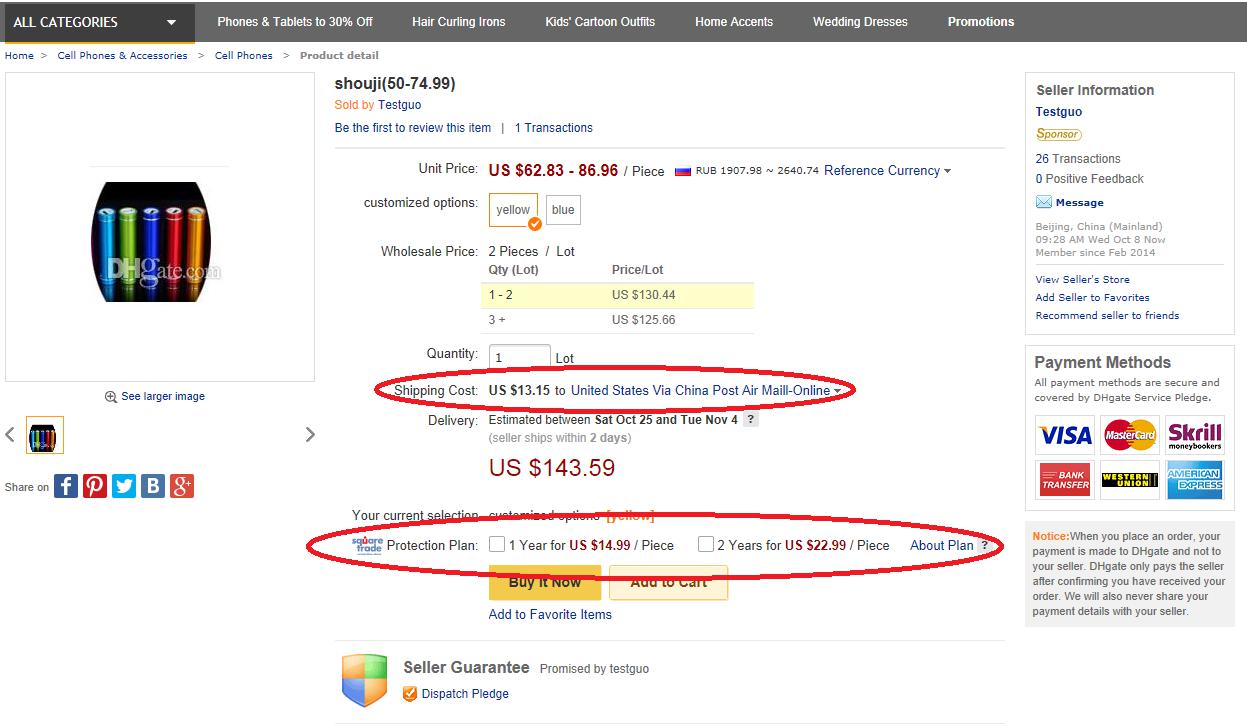This screenshot has width=1247, height=727.
Task: Share product on Google Plus icon
Action: [182, 486]
